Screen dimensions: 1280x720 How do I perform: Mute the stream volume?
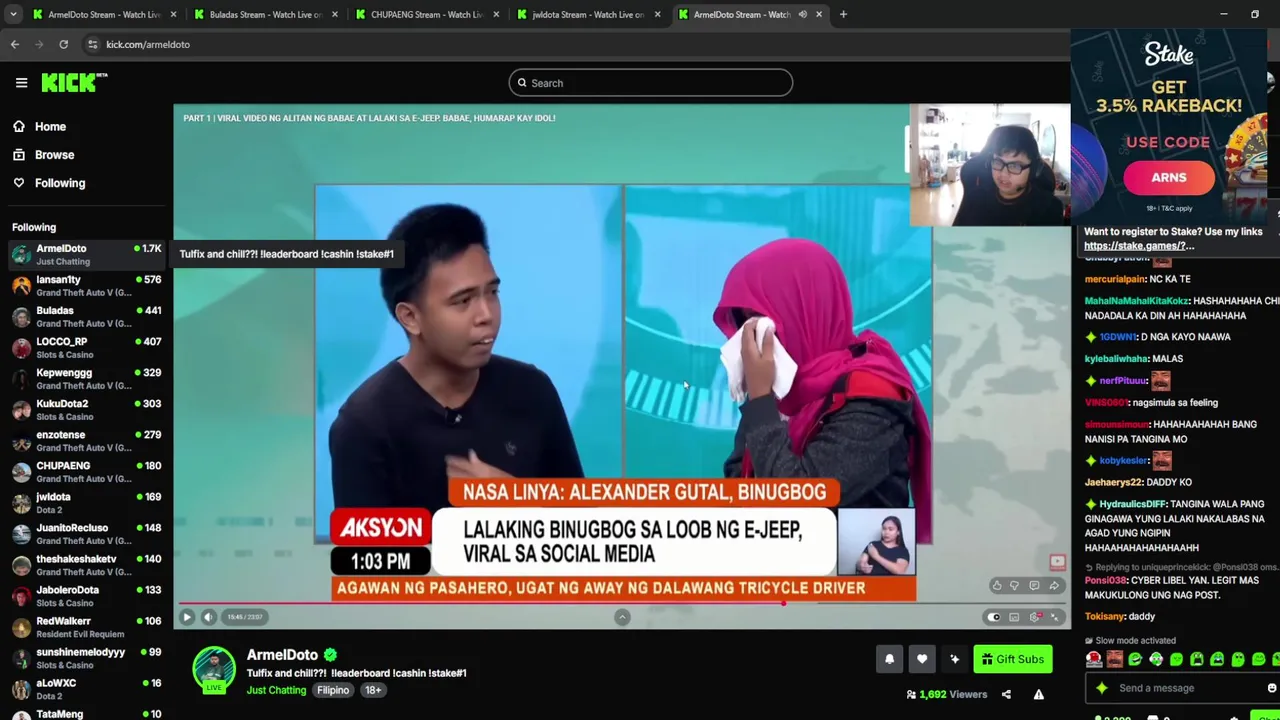[x=208, y=617]
